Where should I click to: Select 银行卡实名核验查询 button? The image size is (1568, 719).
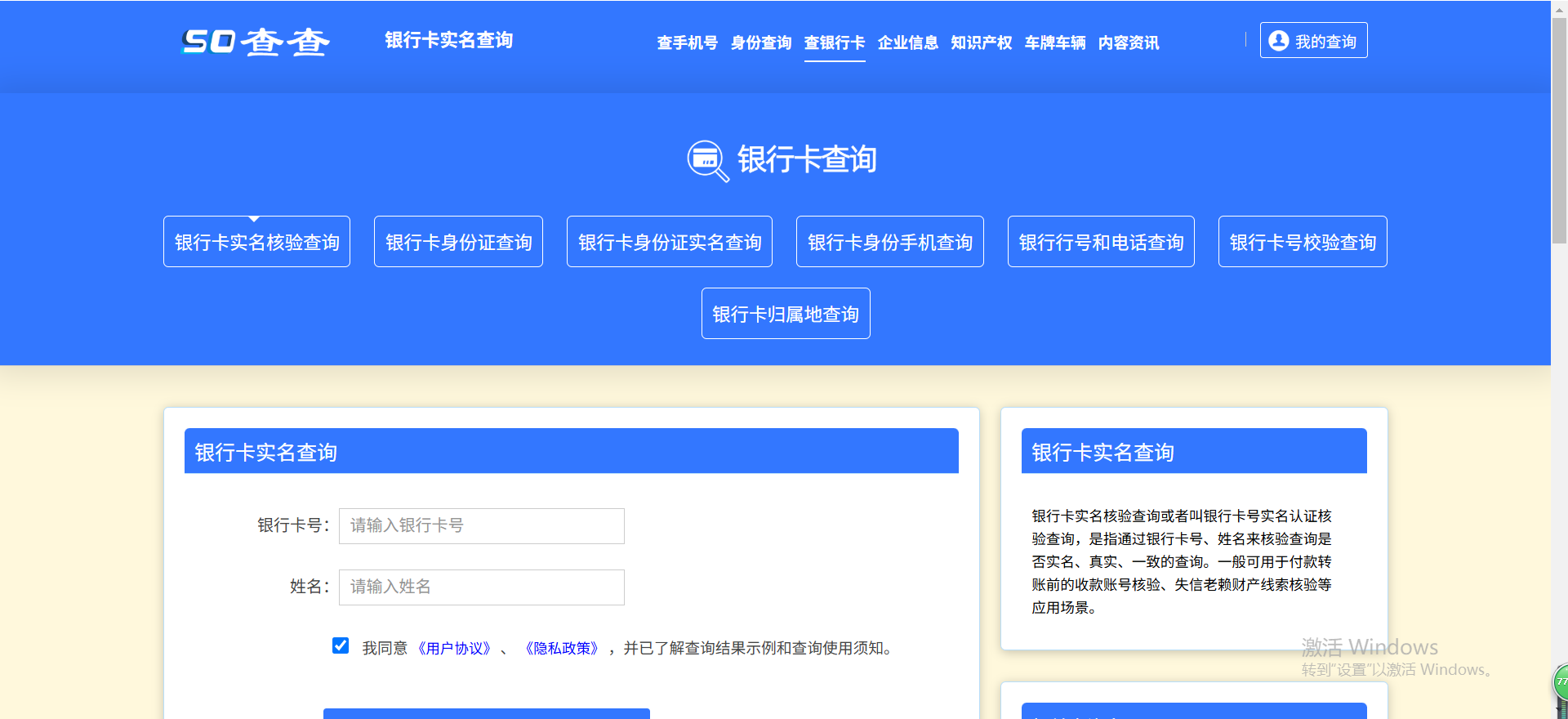click(x=256, y=242)
